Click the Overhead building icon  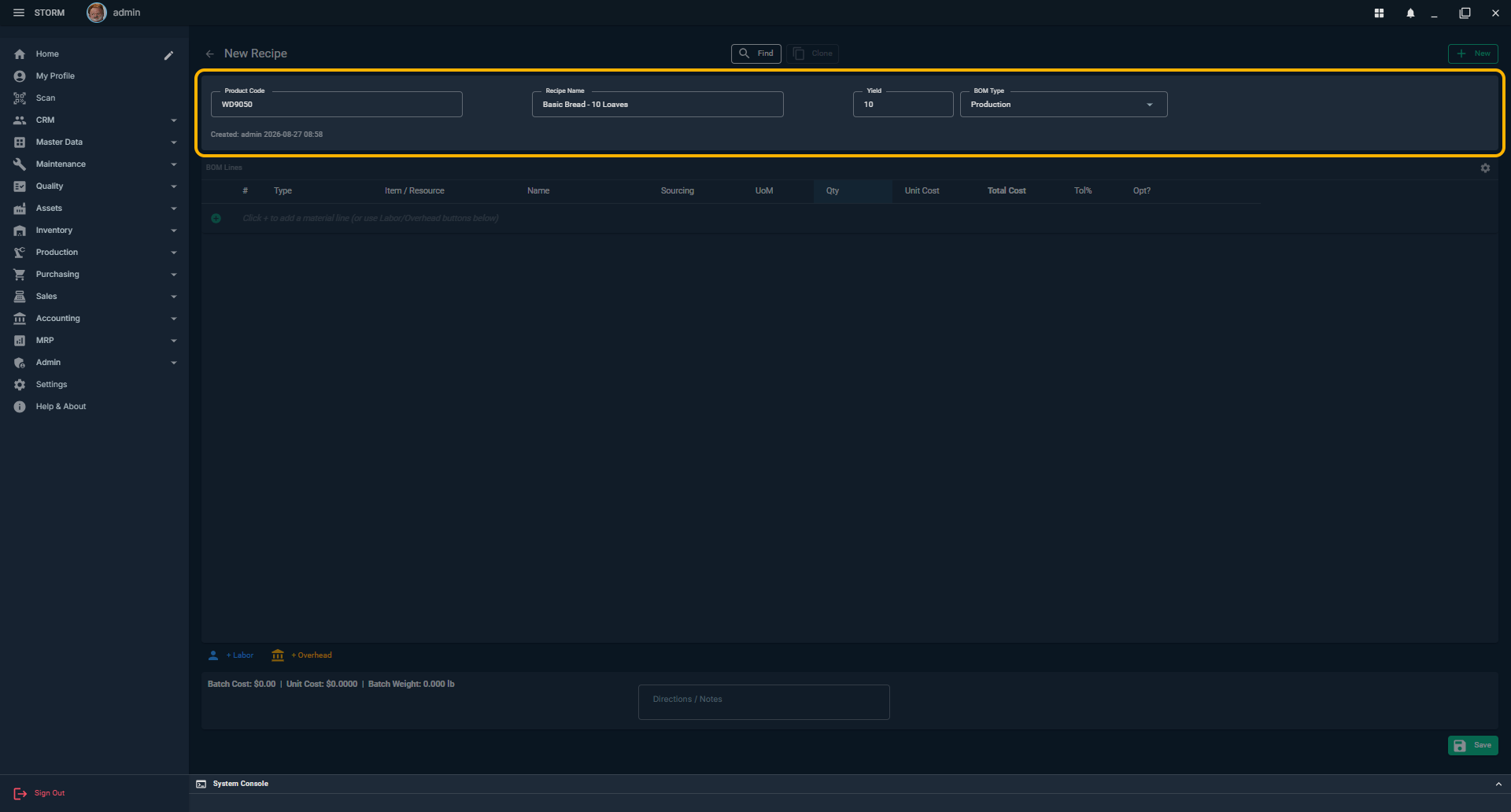click(x=278, y=655)
